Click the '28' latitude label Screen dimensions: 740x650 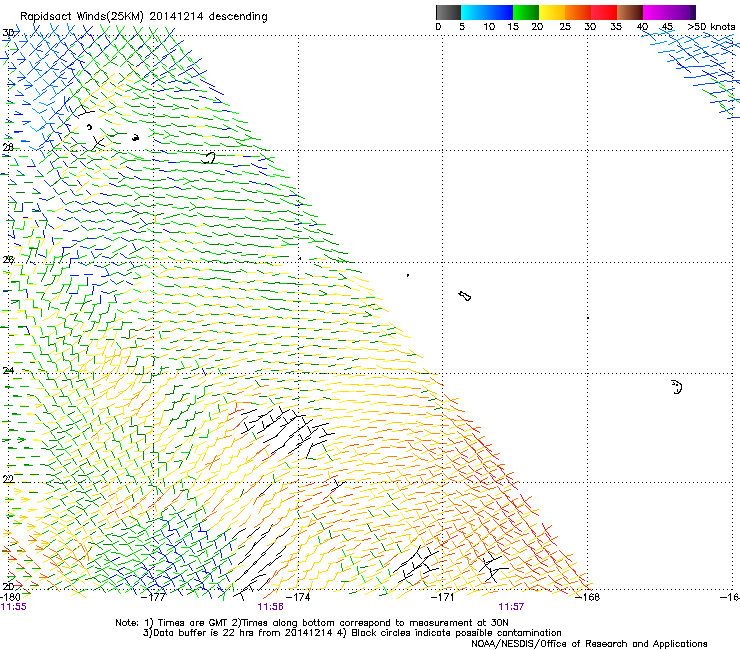pos(8,147)
